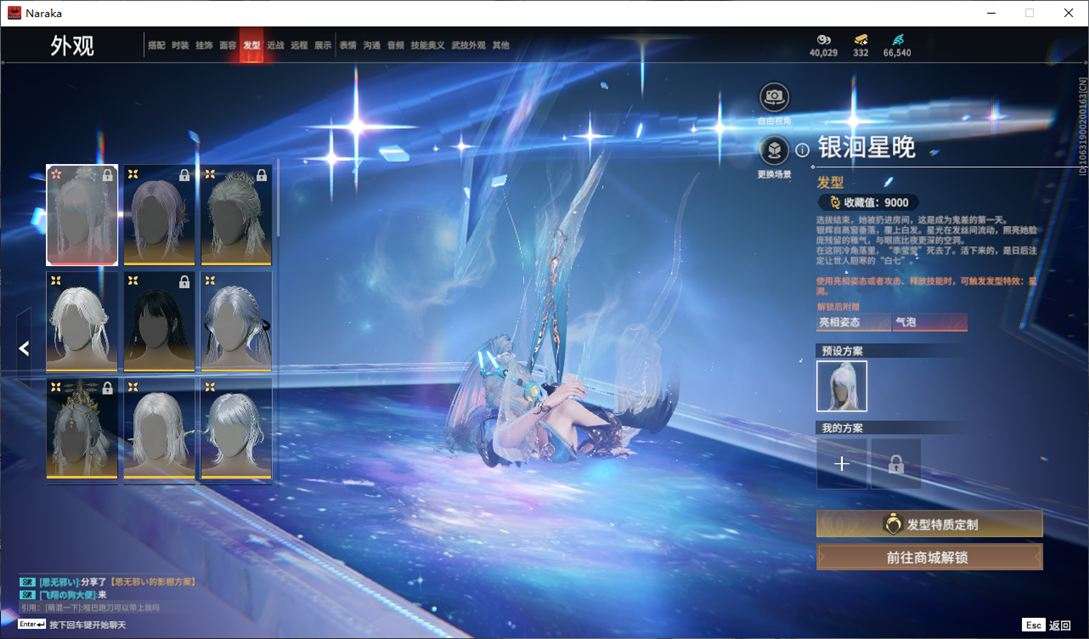Click shared 思无邪い的影棚方案 link in chat
This screenshot has width=1089, height=639.
(x=153, y=582)
